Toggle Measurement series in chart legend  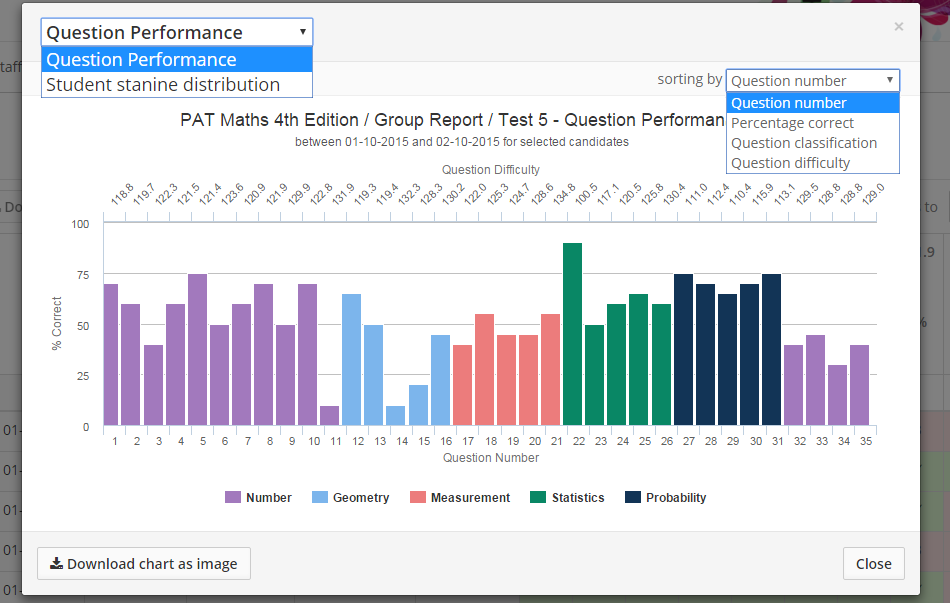[460, 498]
